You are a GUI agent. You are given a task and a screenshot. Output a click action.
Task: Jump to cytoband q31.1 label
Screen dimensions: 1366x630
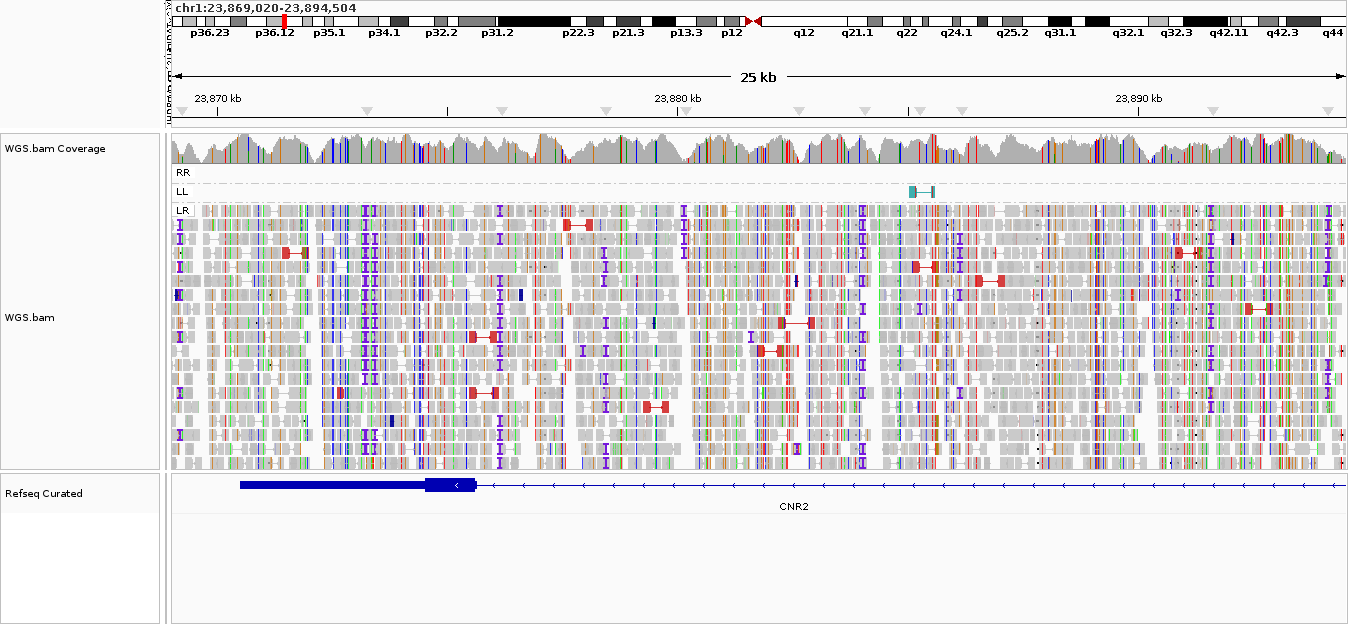[x=1061, y=33]
